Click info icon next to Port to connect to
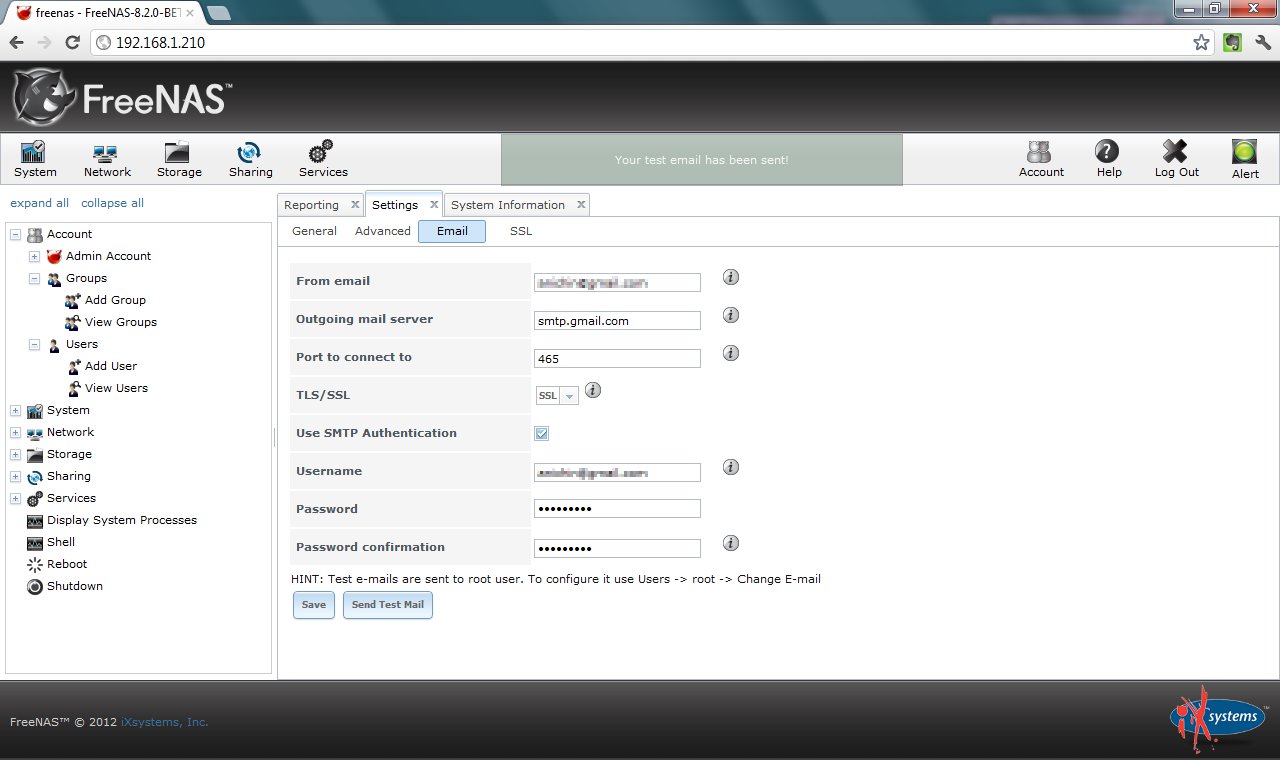The image size is (1280, 760). 731,353
